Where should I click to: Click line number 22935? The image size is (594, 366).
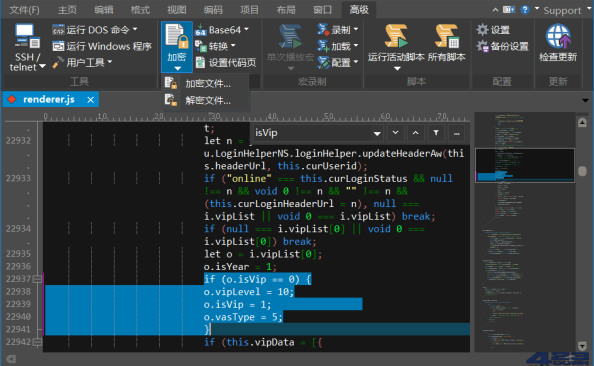coord(18,254)
